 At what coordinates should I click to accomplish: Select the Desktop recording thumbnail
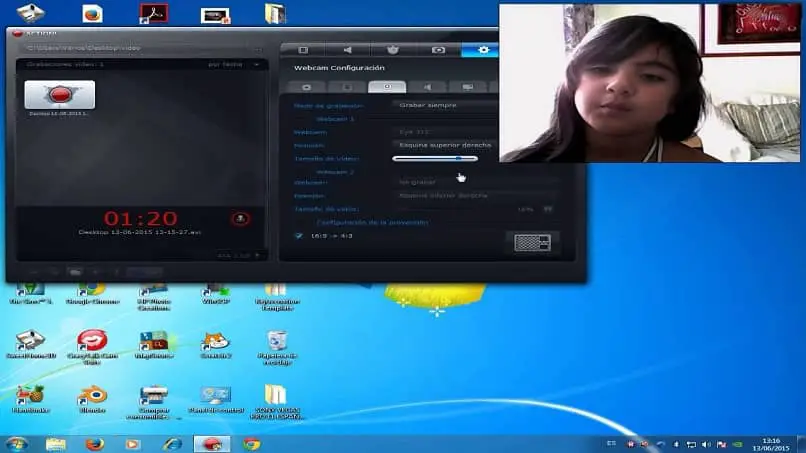tap(60, 95)
